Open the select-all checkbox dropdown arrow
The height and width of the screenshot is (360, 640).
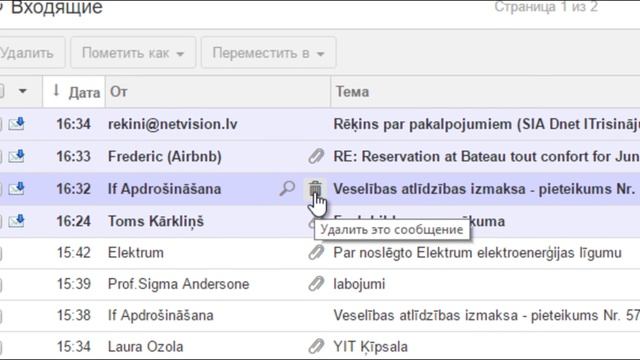pyautogui.click(x=22, y=91)
